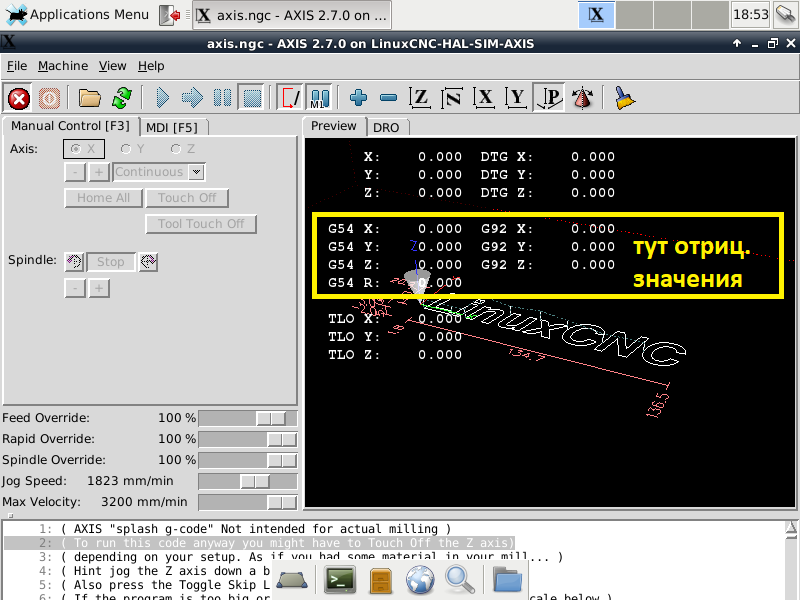Open the Preview tab
This screenshot has height=600, width=800.
point(334,126)
